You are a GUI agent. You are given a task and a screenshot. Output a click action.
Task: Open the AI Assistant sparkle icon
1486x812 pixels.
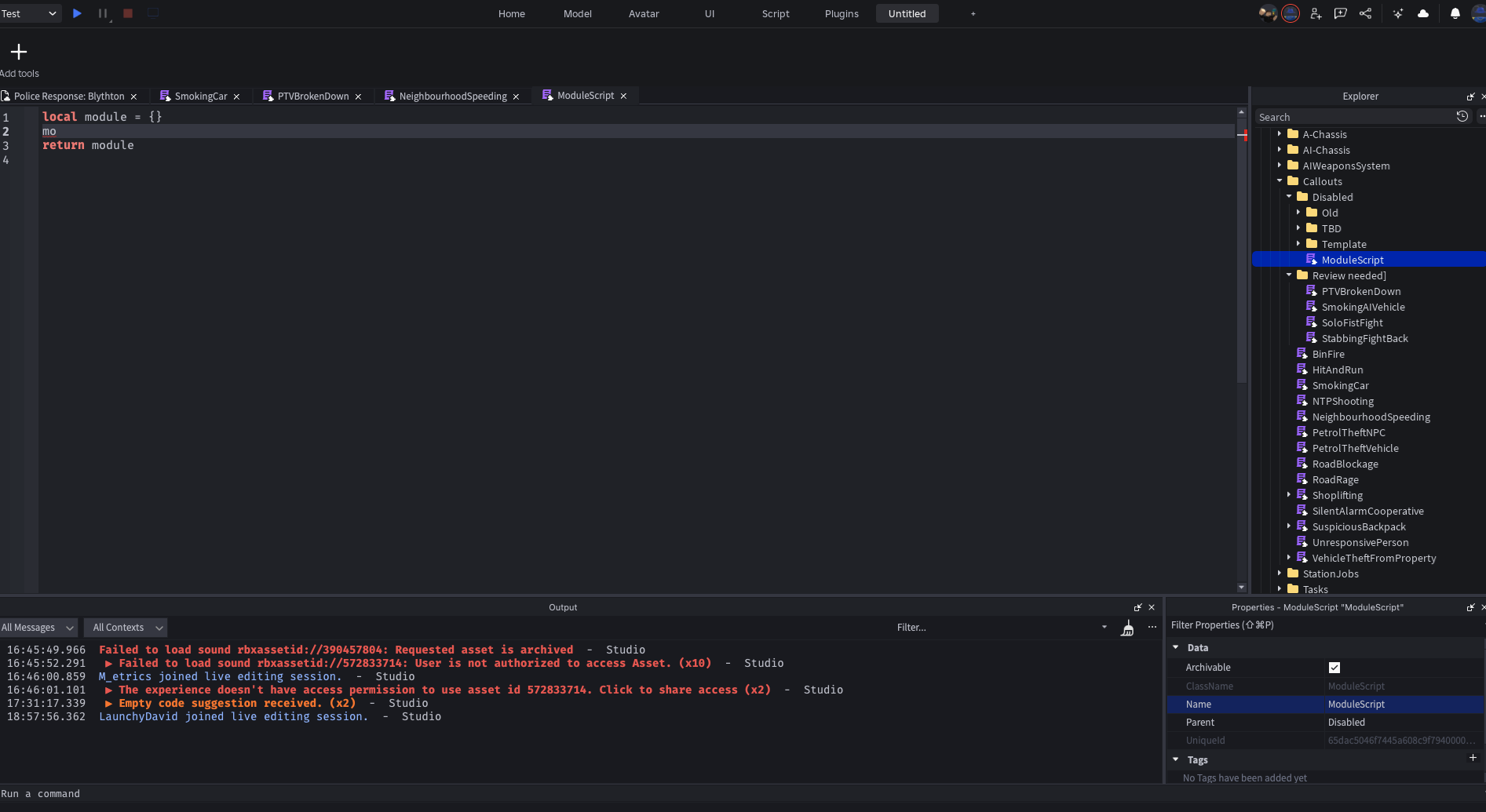coord(1398,13)
